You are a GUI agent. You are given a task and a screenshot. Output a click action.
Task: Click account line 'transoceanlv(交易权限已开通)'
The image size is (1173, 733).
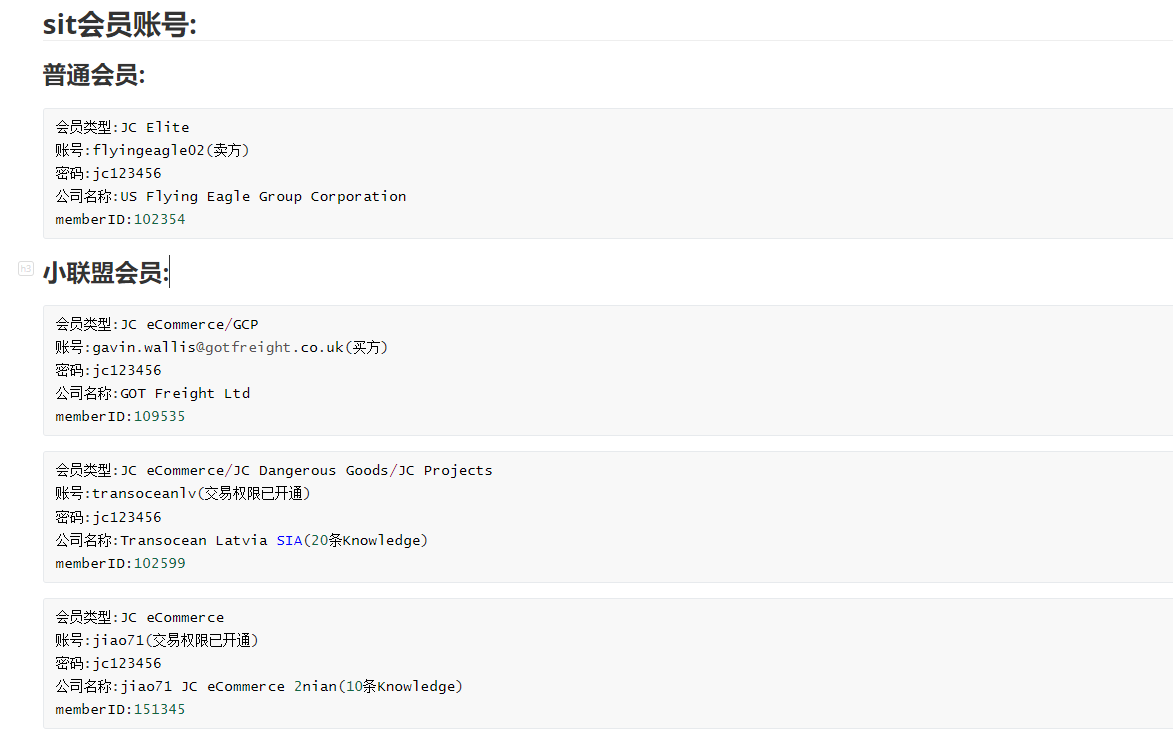tap(183, 494)
